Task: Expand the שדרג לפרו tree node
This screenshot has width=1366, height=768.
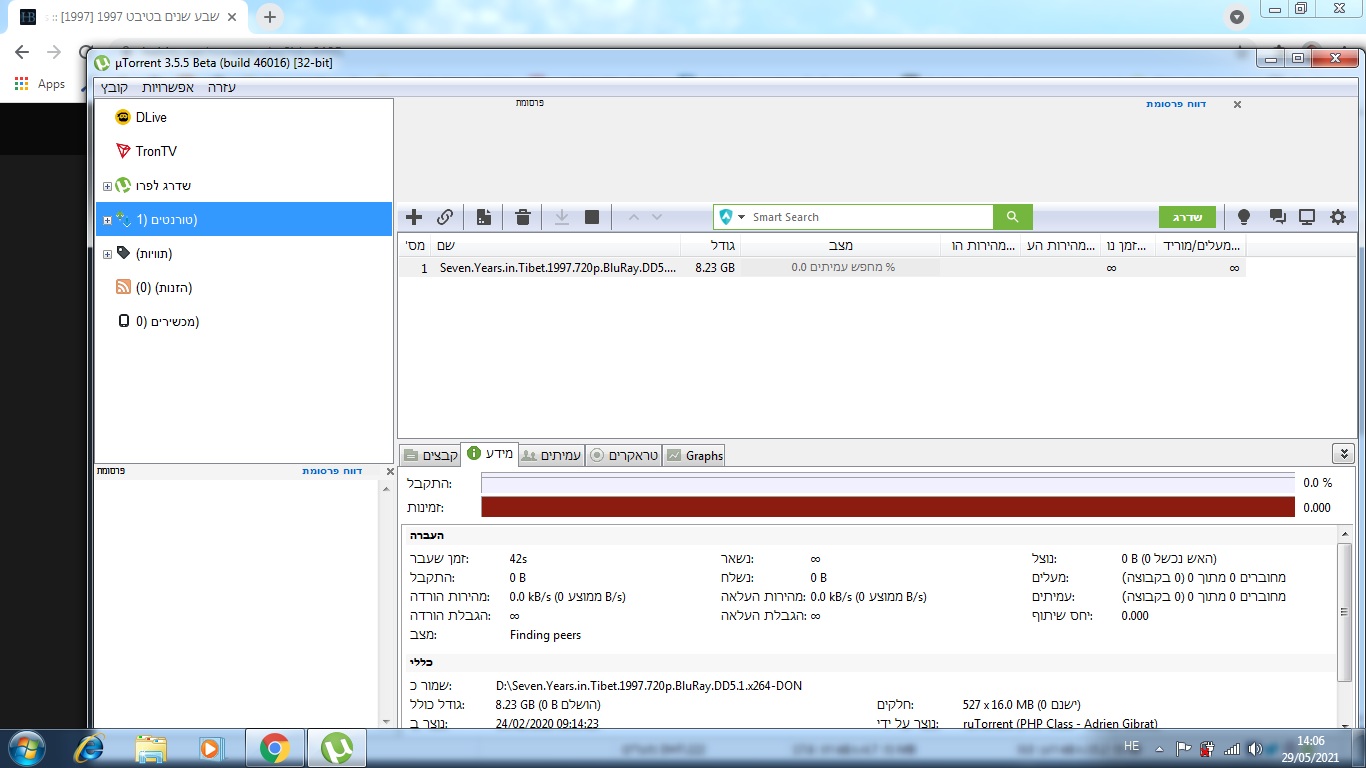Action: [107, 186]
